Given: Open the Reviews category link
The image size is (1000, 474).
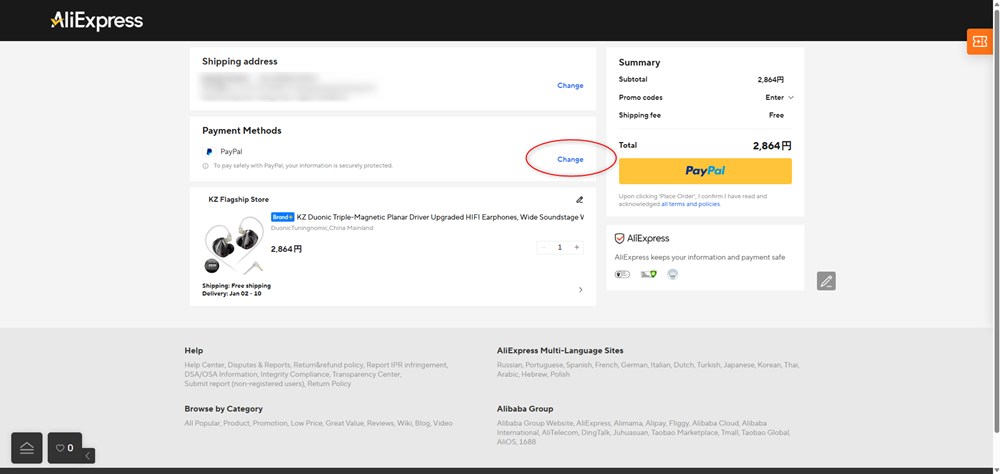Looking at the screenshot, I should (x=381, y=423).
